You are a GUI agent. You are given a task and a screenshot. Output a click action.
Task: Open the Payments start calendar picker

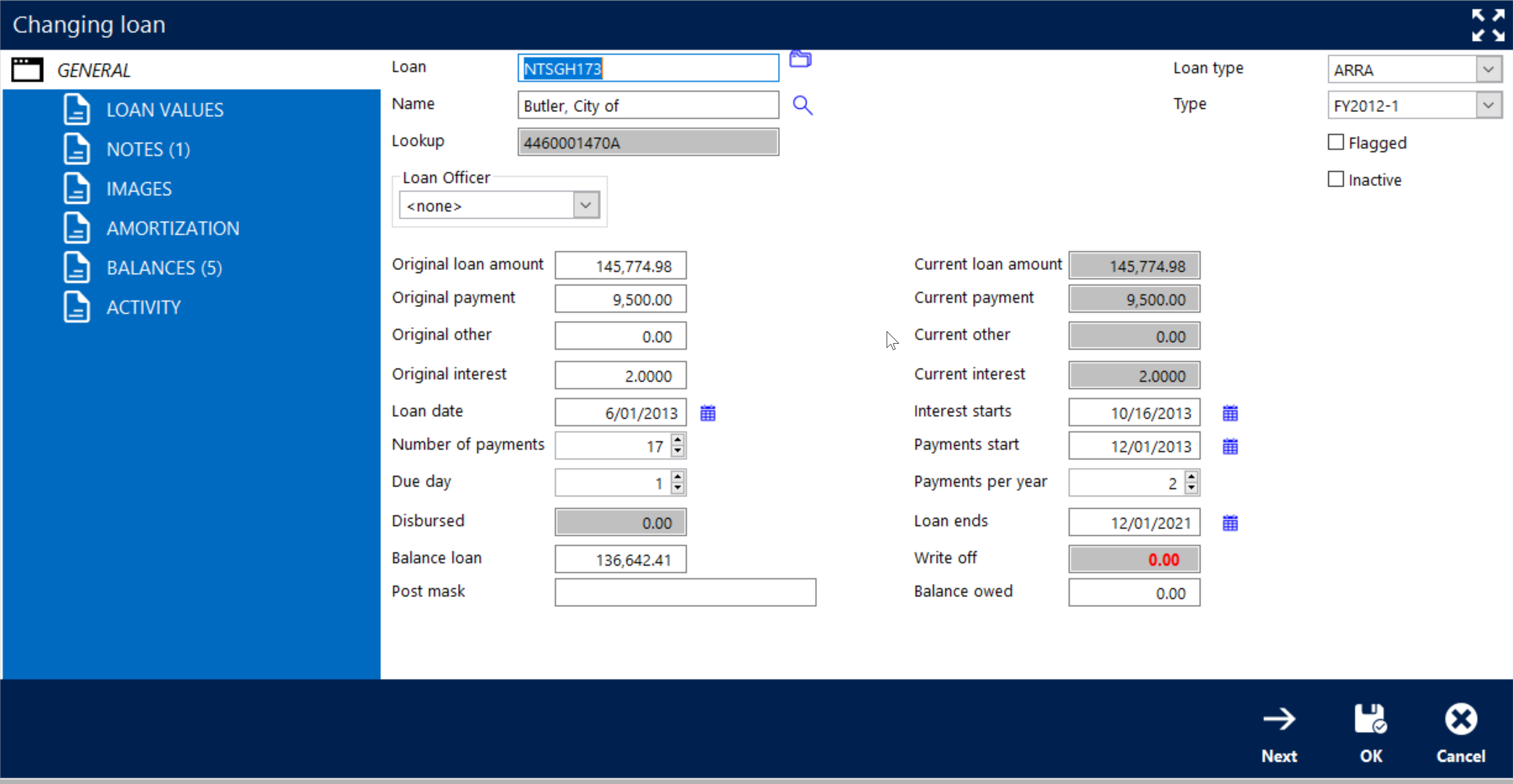click(x=1230, y=447)
